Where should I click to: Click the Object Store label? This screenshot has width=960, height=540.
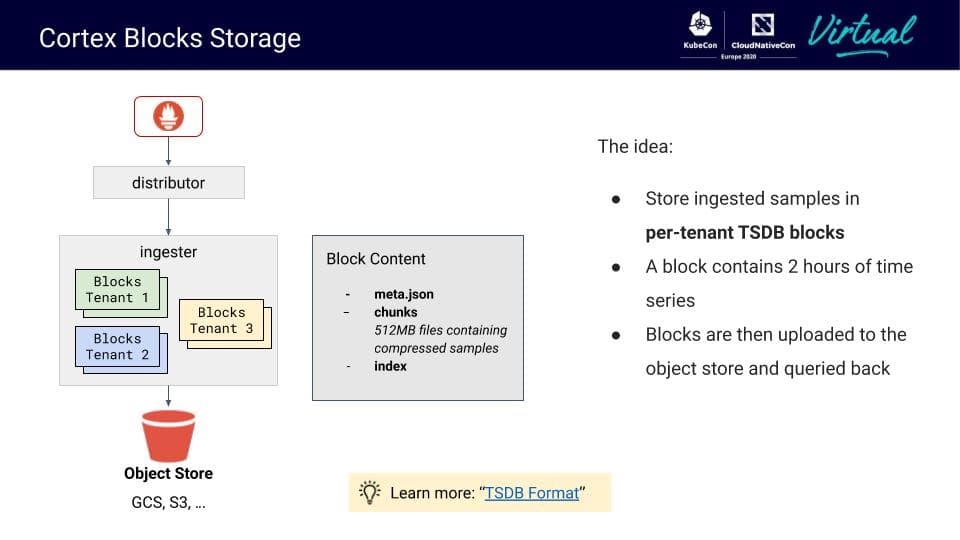168,473
